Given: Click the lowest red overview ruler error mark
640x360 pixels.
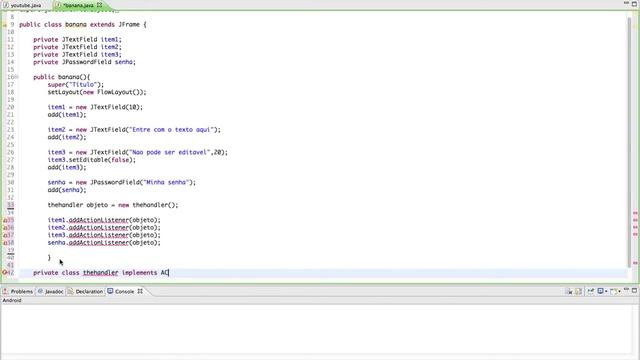Looking at the screenshot, I should pos(635,263).
